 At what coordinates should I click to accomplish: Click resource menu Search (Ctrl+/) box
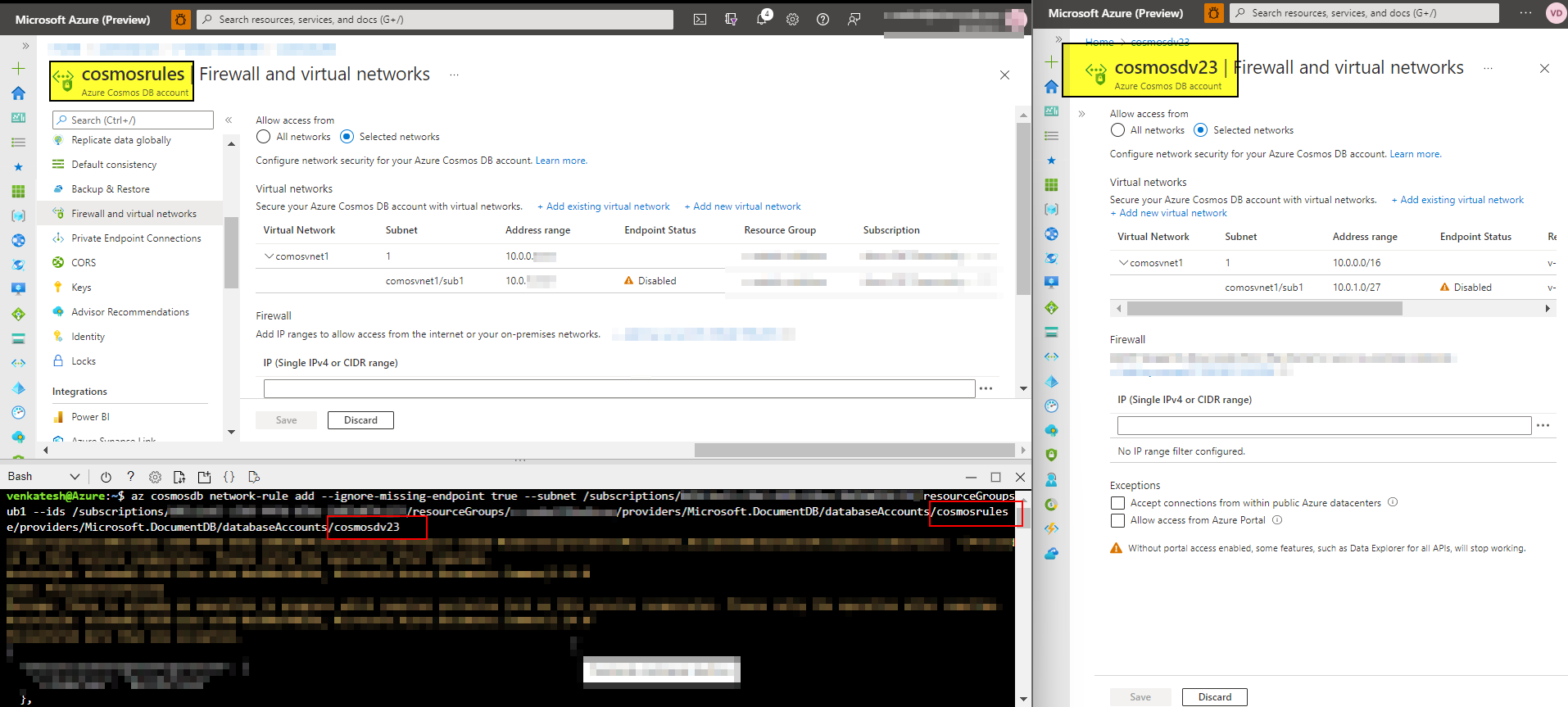click(133, 120)
